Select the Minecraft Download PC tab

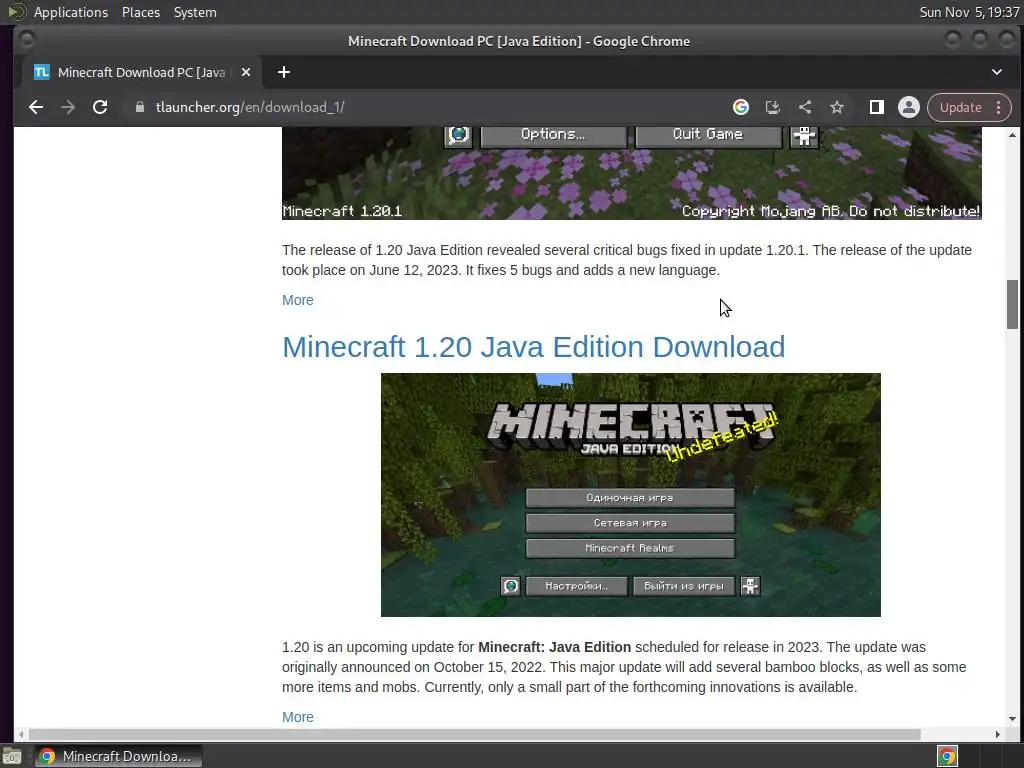[x=142, y=72]
